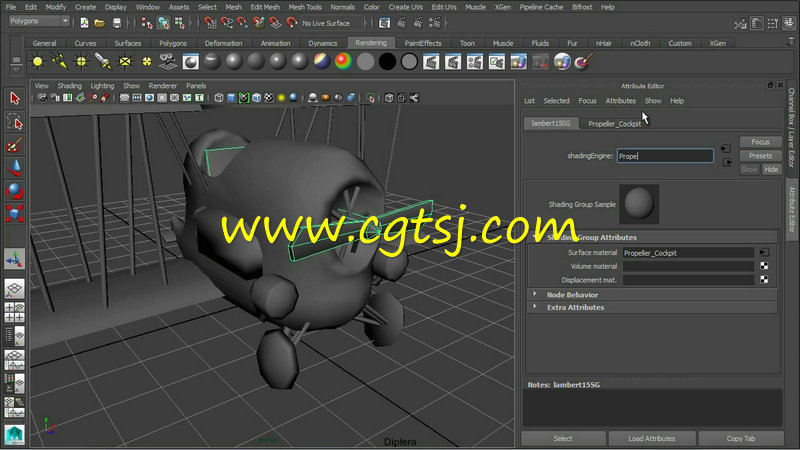
Task: Click the Shading Group Sample swatch
Action: coord(639,204)
